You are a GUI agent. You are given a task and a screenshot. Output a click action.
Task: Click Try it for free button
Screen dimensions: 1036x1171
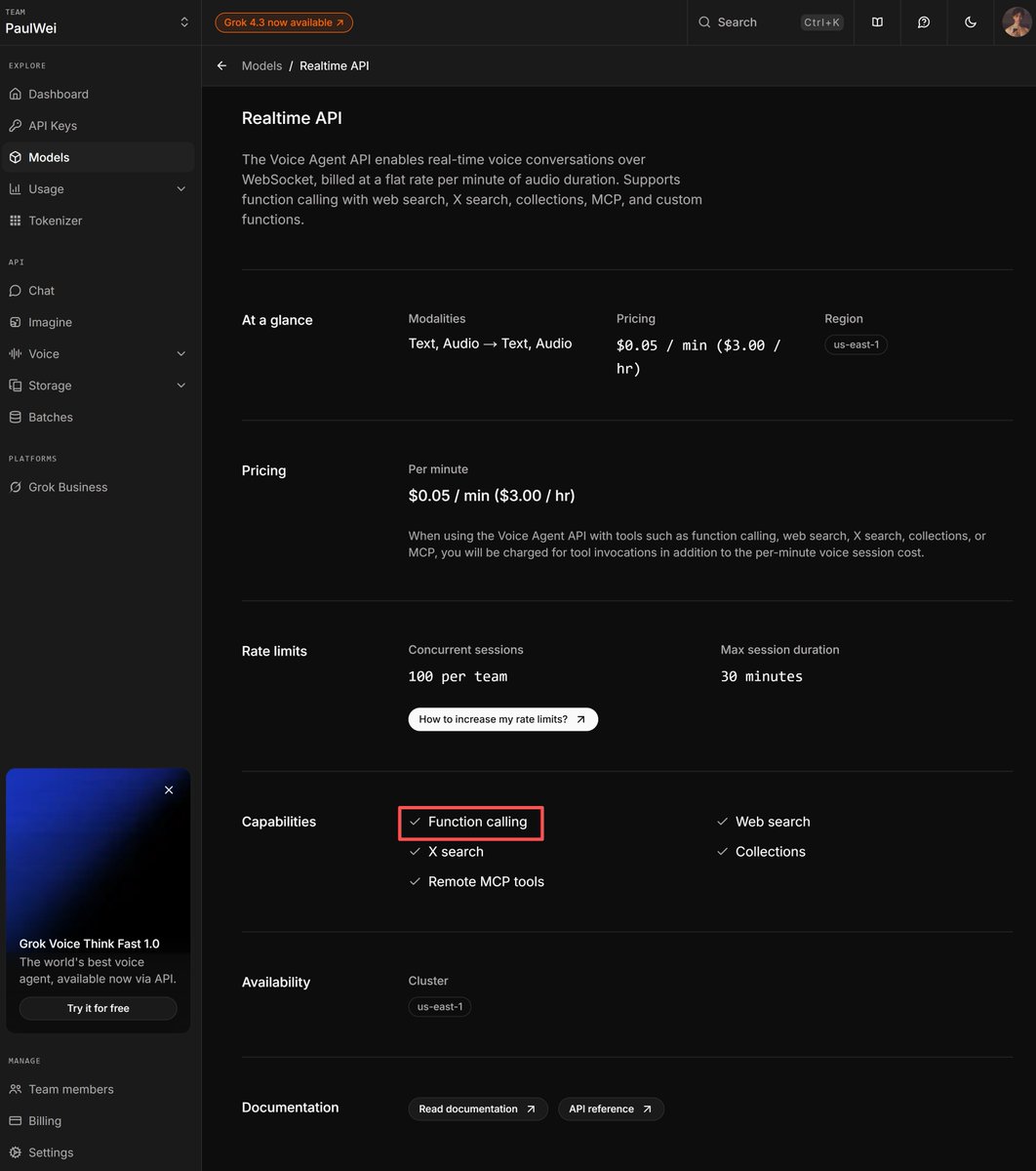(x=99, y=1008)
